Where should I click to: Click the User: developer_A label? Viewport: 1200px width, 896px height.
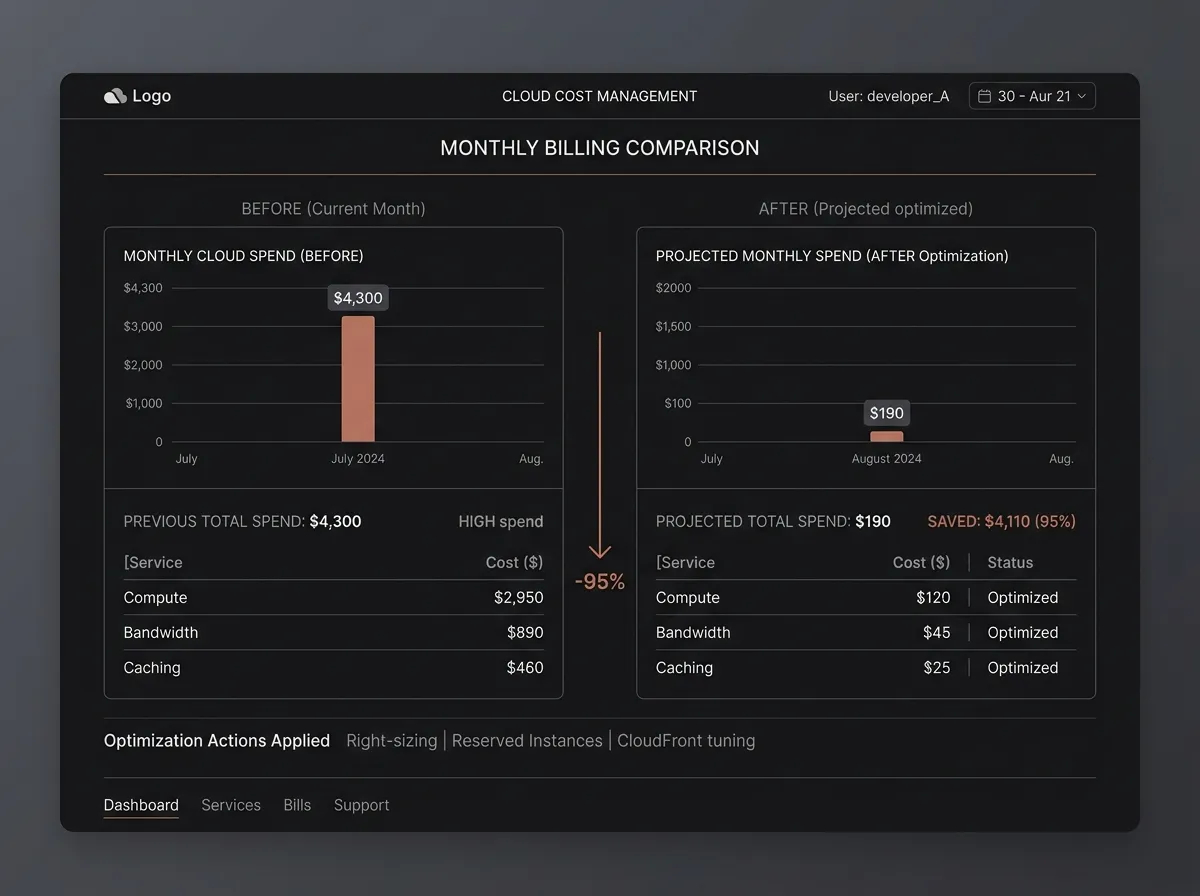(x=889, y=96)
